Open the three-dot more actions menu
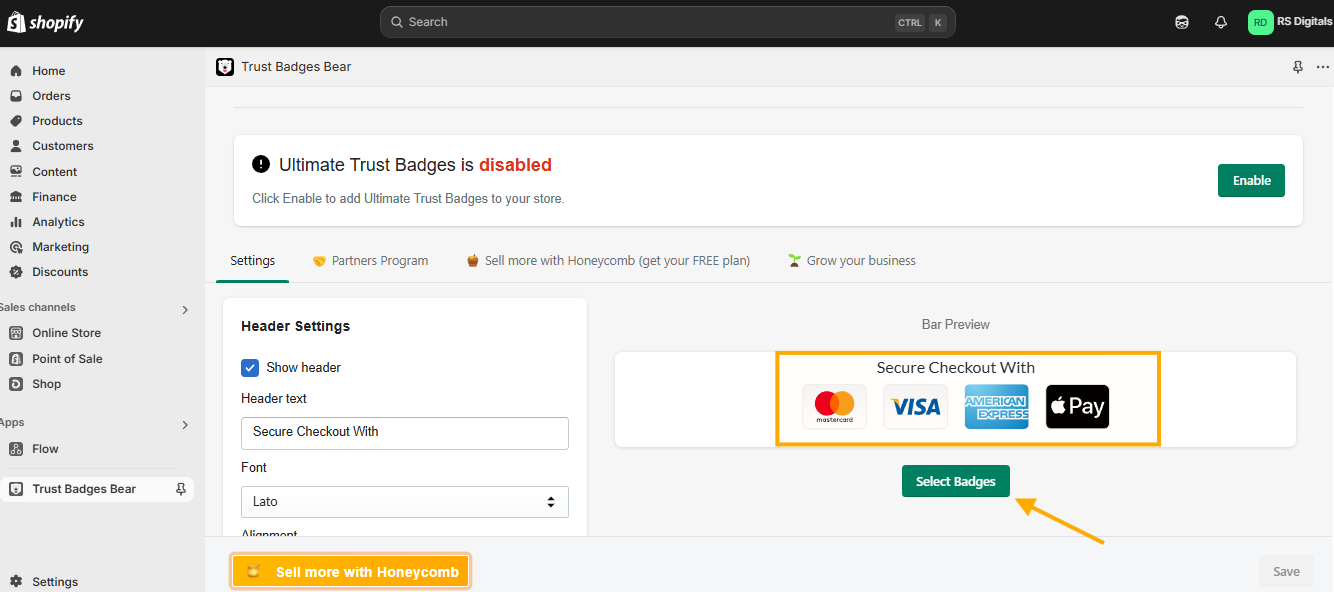 pos(1322,67)
